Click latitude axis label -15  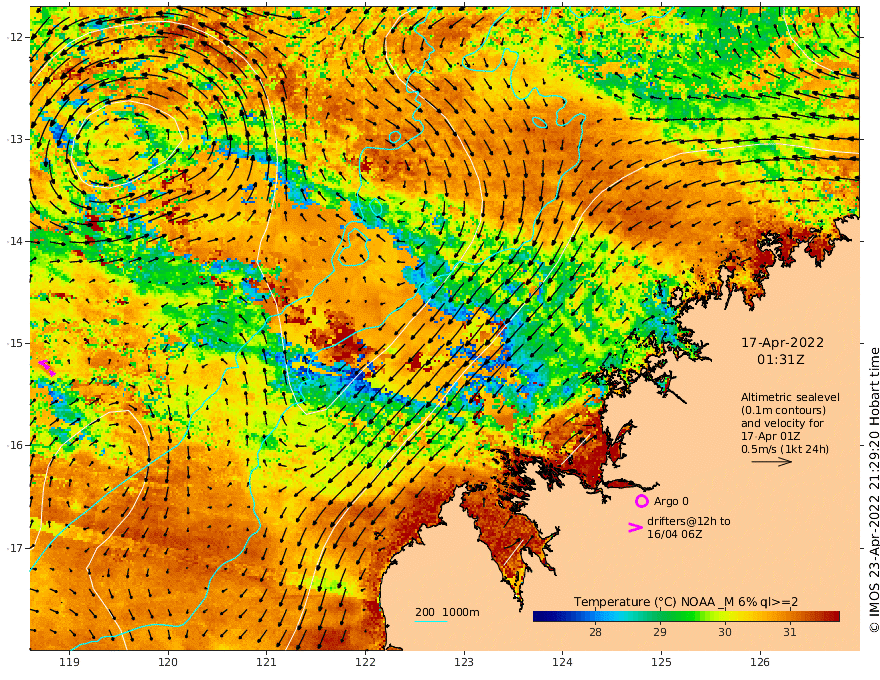[14, 343]
